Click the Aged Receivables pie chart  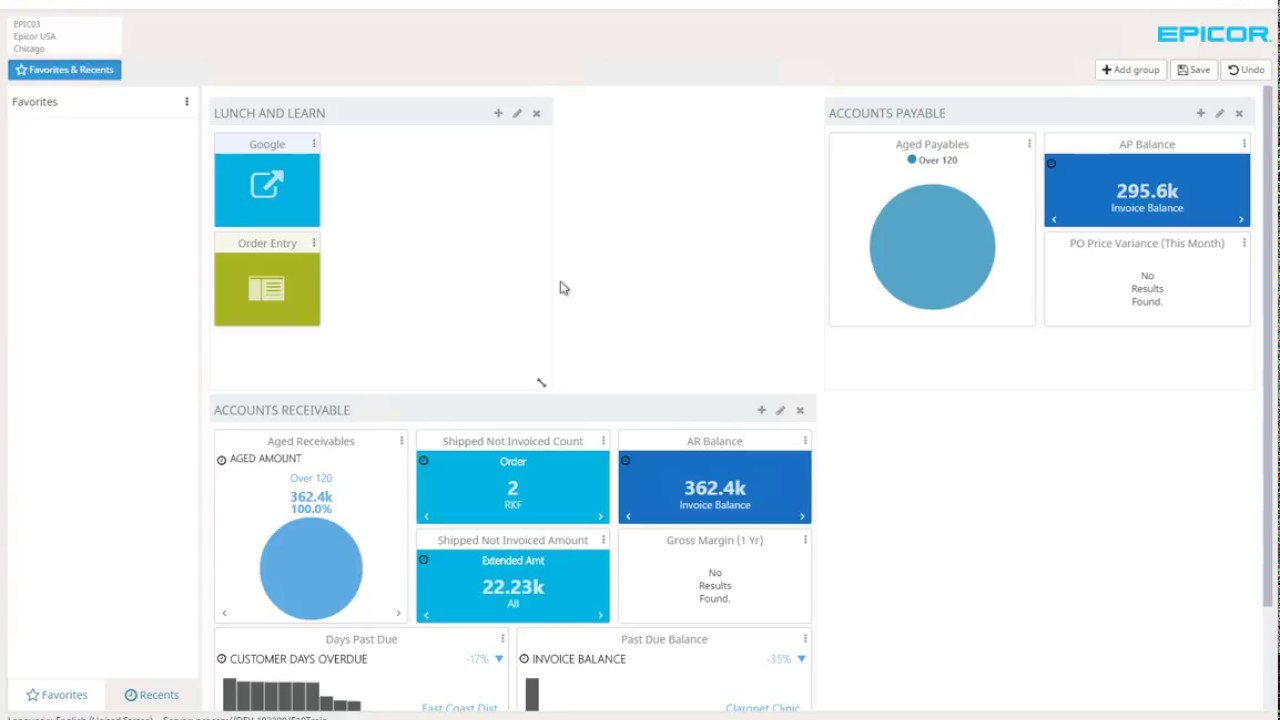(311, 568)
